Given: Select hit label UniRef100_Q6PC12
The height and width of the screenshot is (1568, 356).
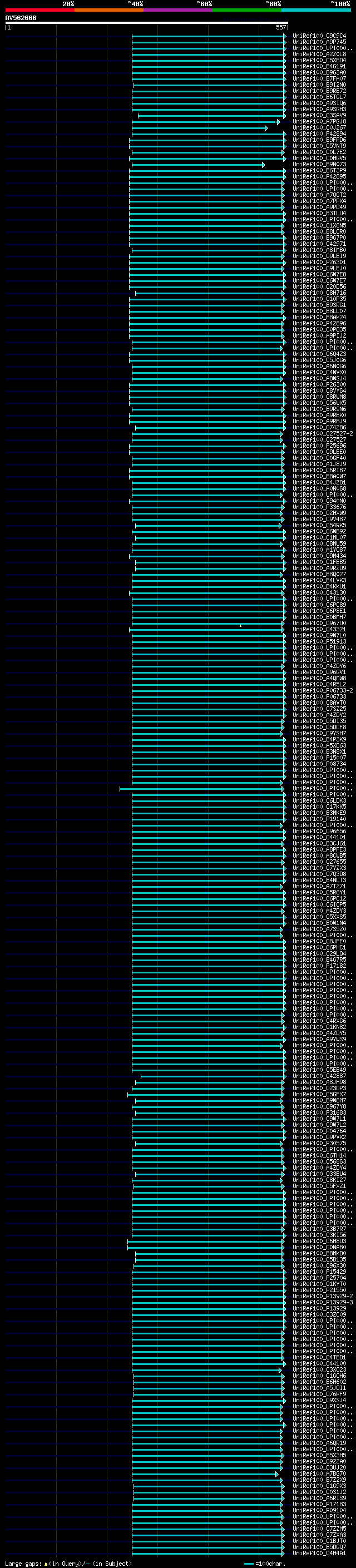Looking at the screenshot, I should [x=319, y=898].
